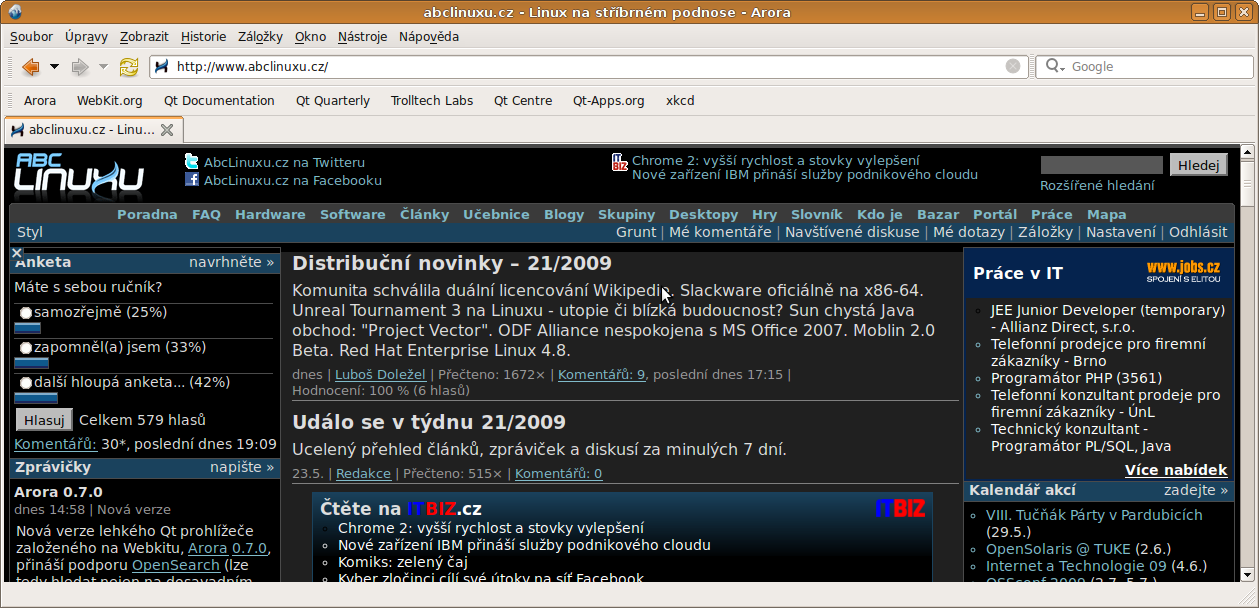Select the "samozřejmě (25%)" poll option
Image resolution: width=1259 pixels, height=608 pixels.
click(26, 313)
